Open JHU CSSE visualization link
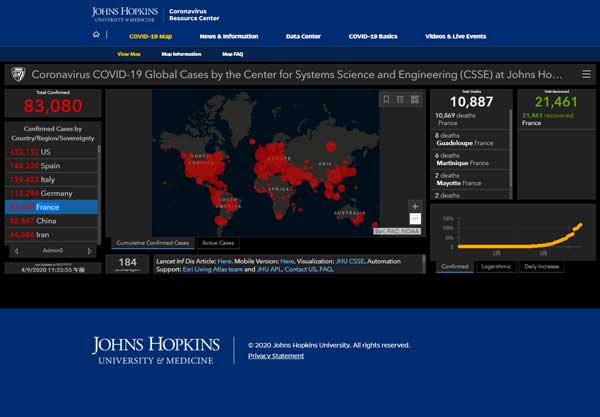The height and width of the screenshot is (417, 600). 350,261
